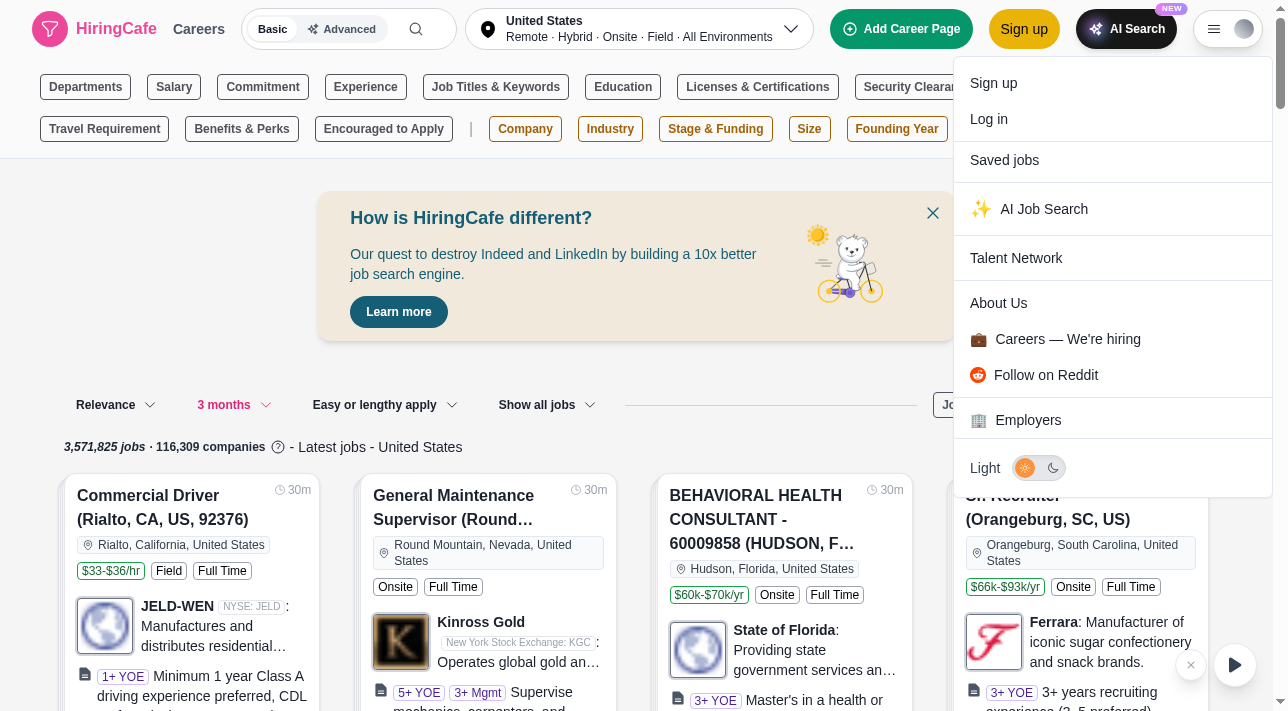Viewport: 1288px width, 711px height.
Task: Open the Travel Requirement filter
Action: pyautogui.click(x=105, y=129)
